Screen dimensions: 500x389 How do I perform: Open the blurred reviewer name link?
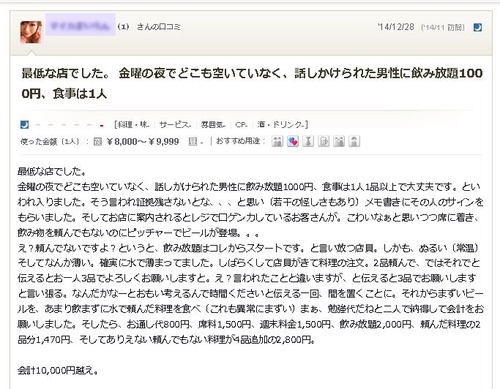80,25
